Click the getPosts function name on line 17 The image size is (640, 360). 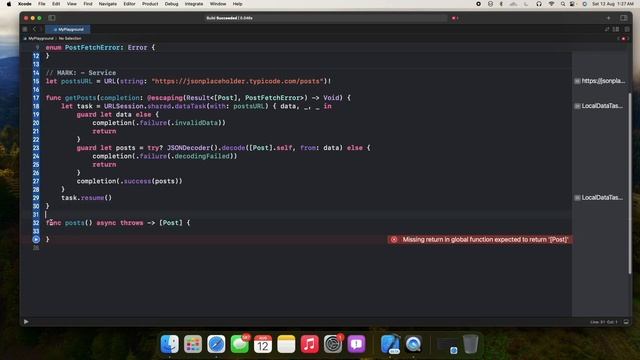[80, 98]
